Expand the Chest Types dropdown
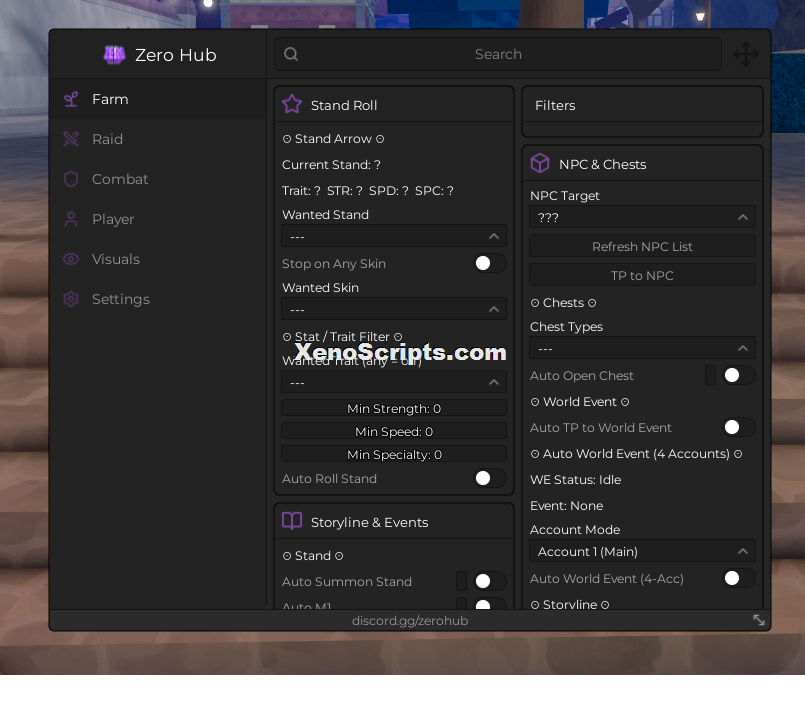805x705 pixels. tap(642, 348)
